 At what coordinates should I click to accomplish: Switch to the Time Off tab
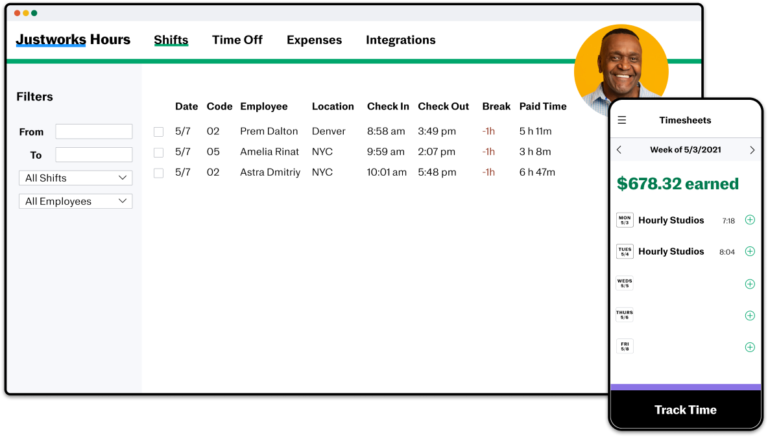[237, 40]
